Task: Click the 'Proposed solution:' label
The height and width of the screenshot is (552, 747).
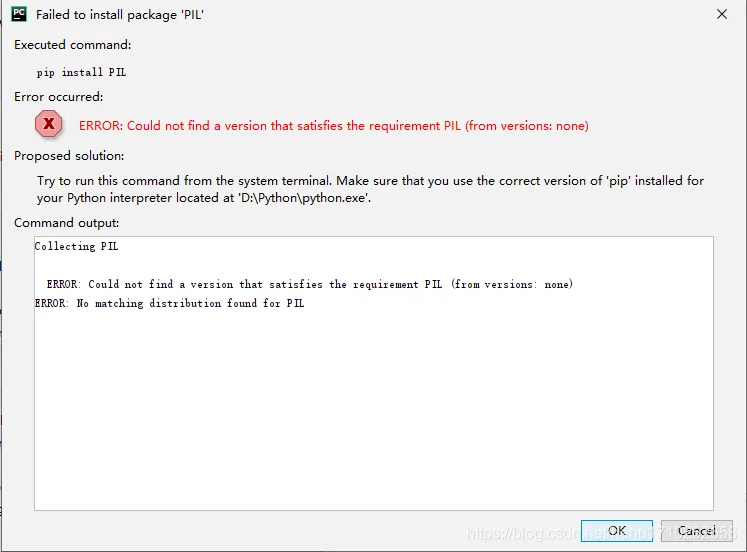Action: 69,156
